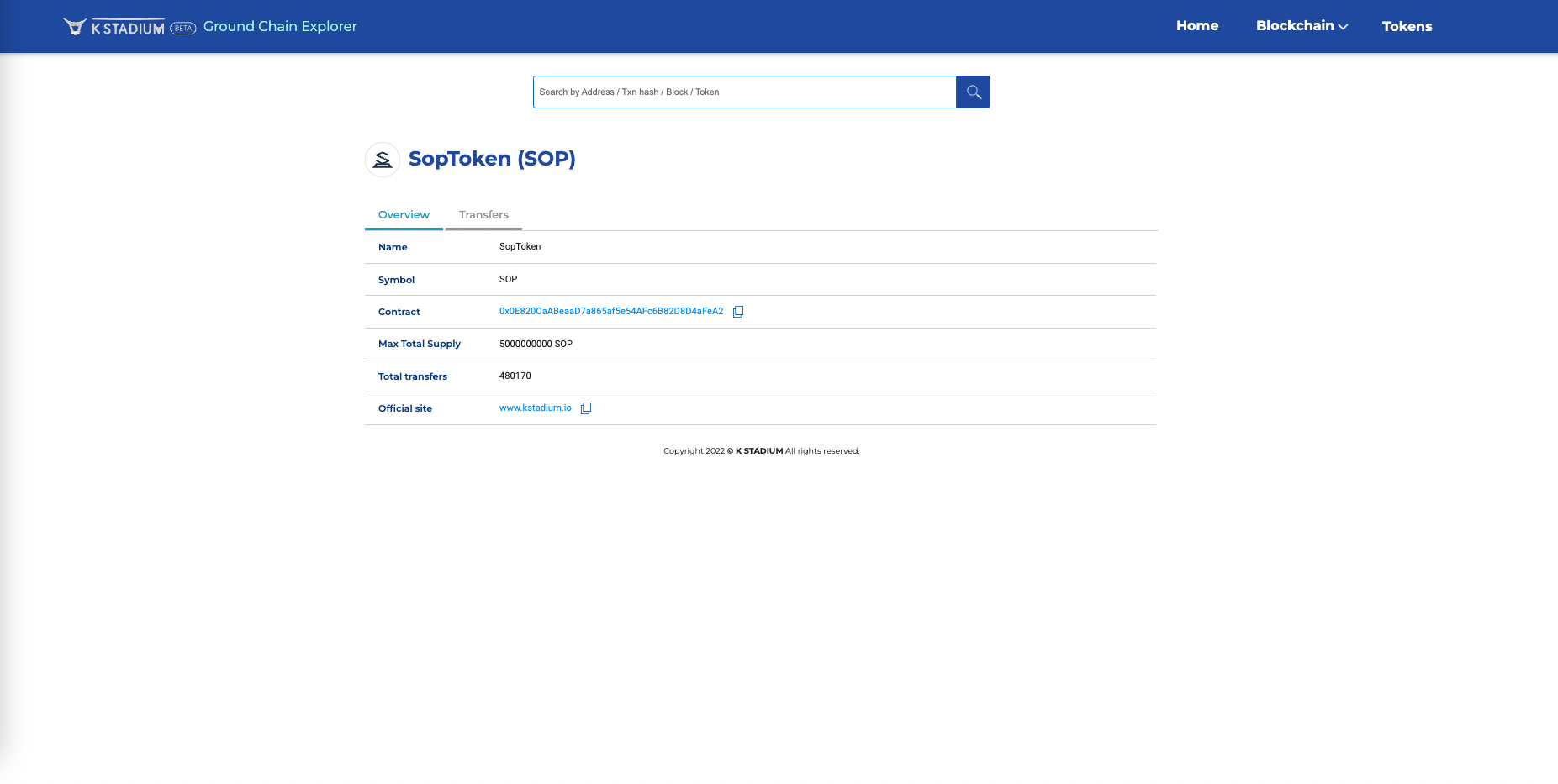Focus the address / txn hash search field
The height and width of the screenshot is (784, 1558).
(744, 92)
